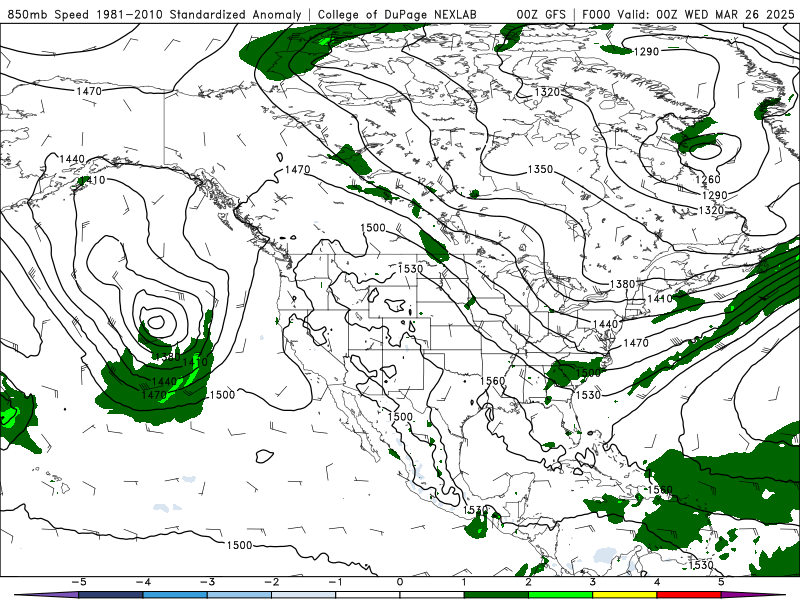Click the "1470" contour label in the top-left corner
This screenshot has height=600, width=800.
[89, 91]
